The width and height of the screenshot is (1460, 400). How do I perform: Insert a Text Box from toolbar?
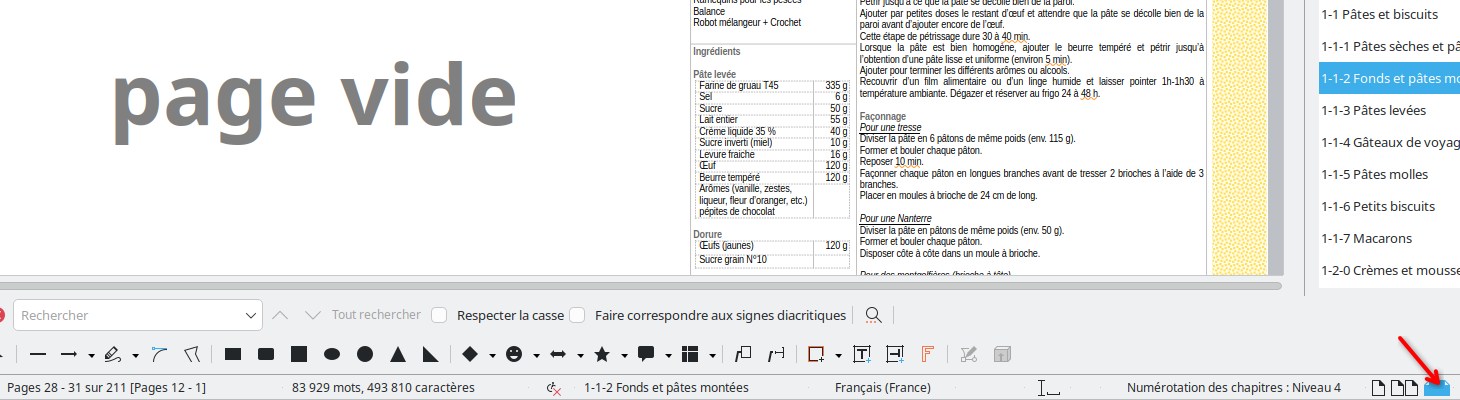tap(862, 354)
